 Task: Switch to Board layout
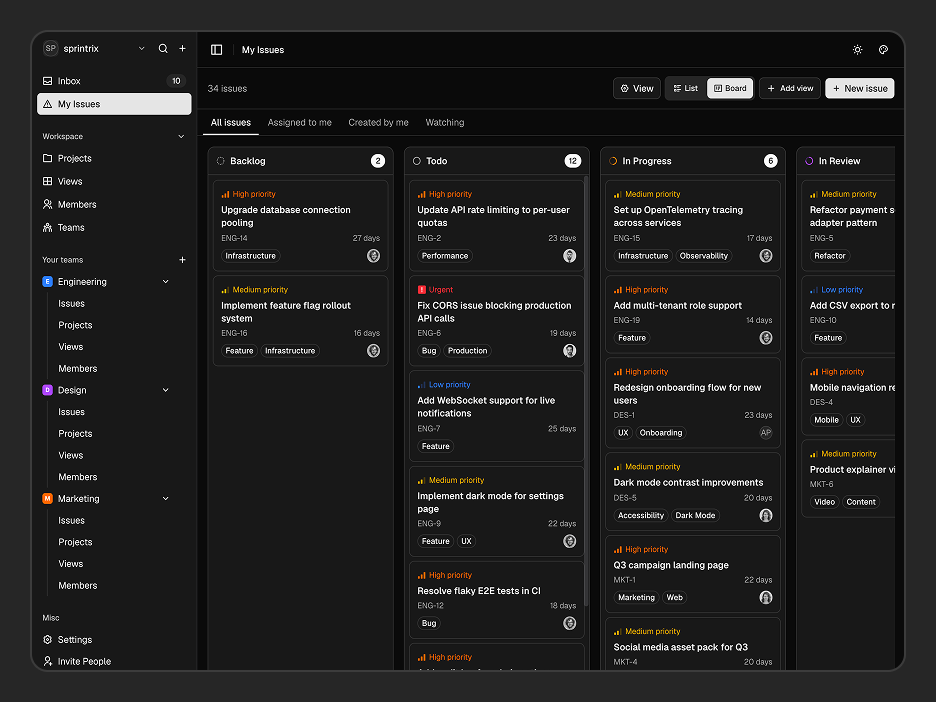tap(730, 88)
